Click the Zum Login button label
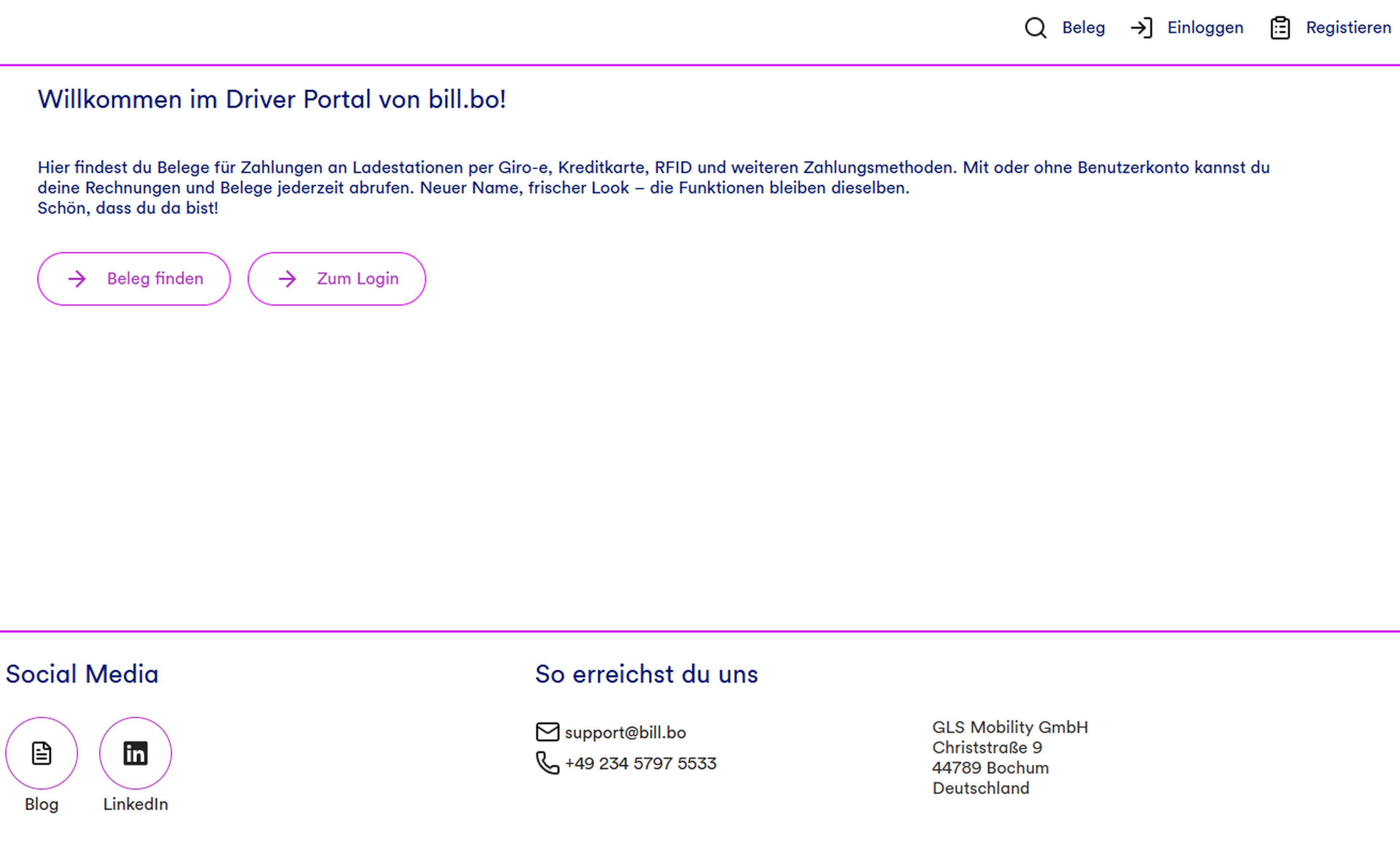Viewport: 1400px width, 843px height. click(x=358, y=279)
